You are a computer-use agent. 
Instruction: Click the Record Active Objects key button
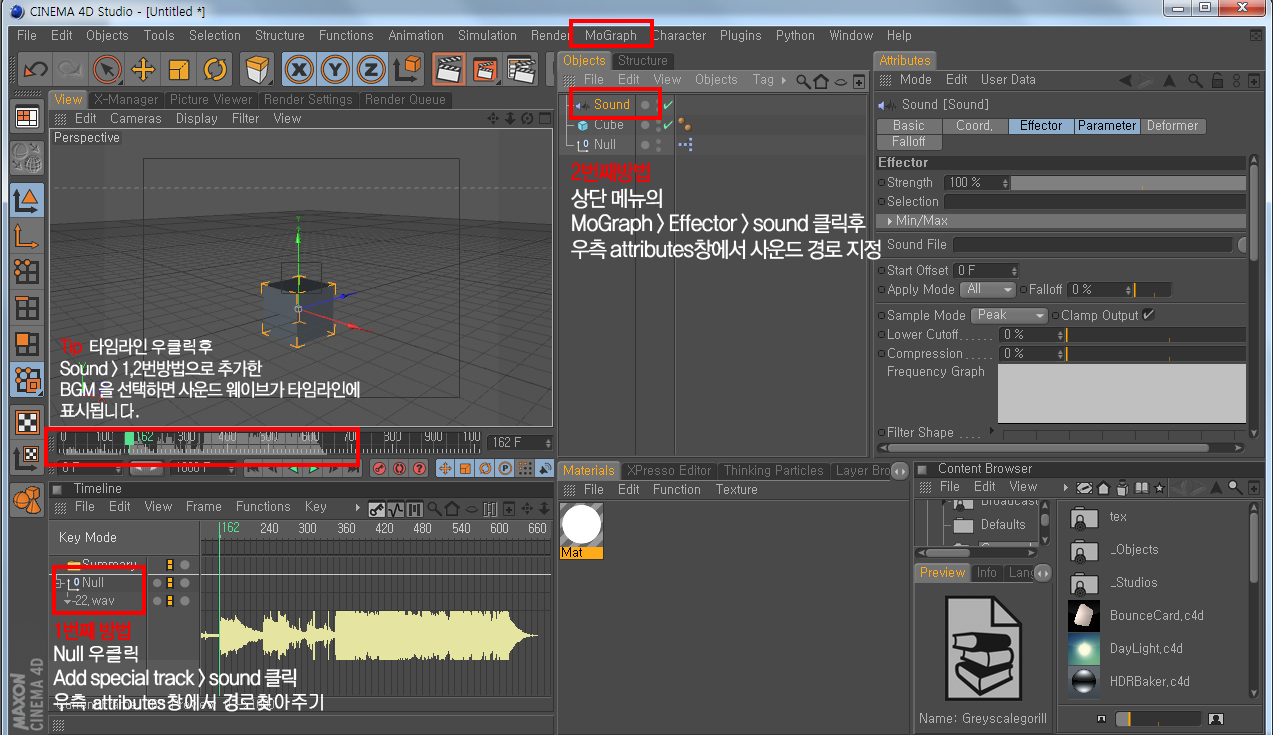(x=379, y=468)
